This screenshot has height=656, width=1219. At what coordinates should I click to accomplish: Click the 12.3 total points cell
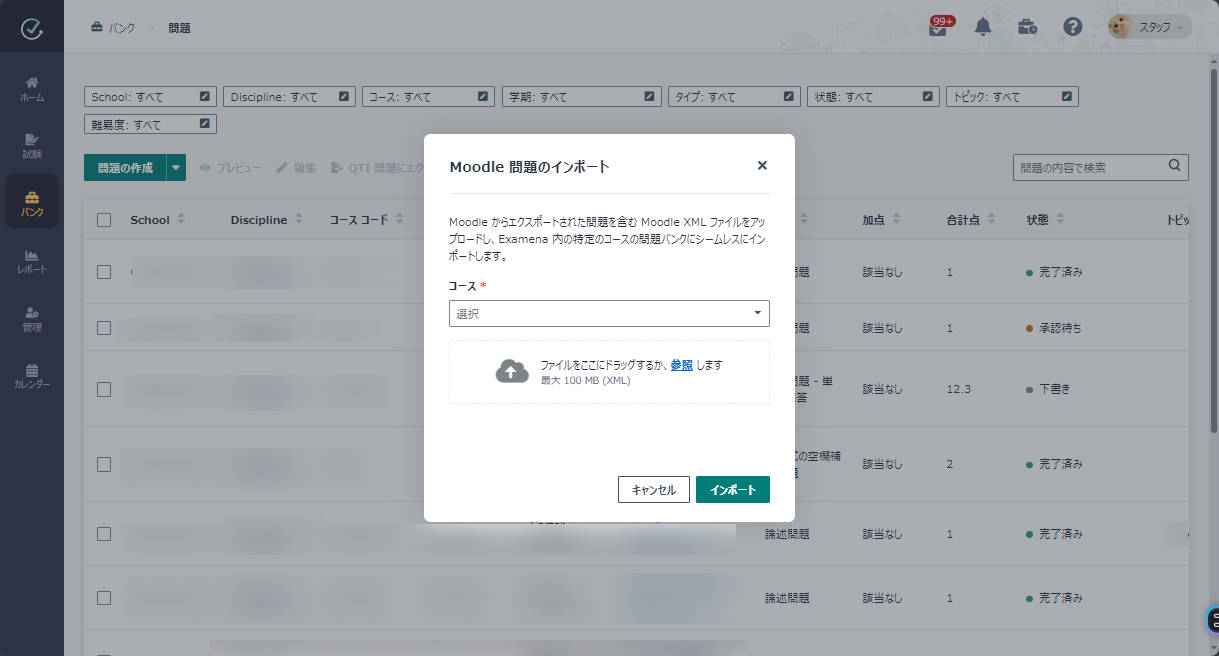point(959,389)
